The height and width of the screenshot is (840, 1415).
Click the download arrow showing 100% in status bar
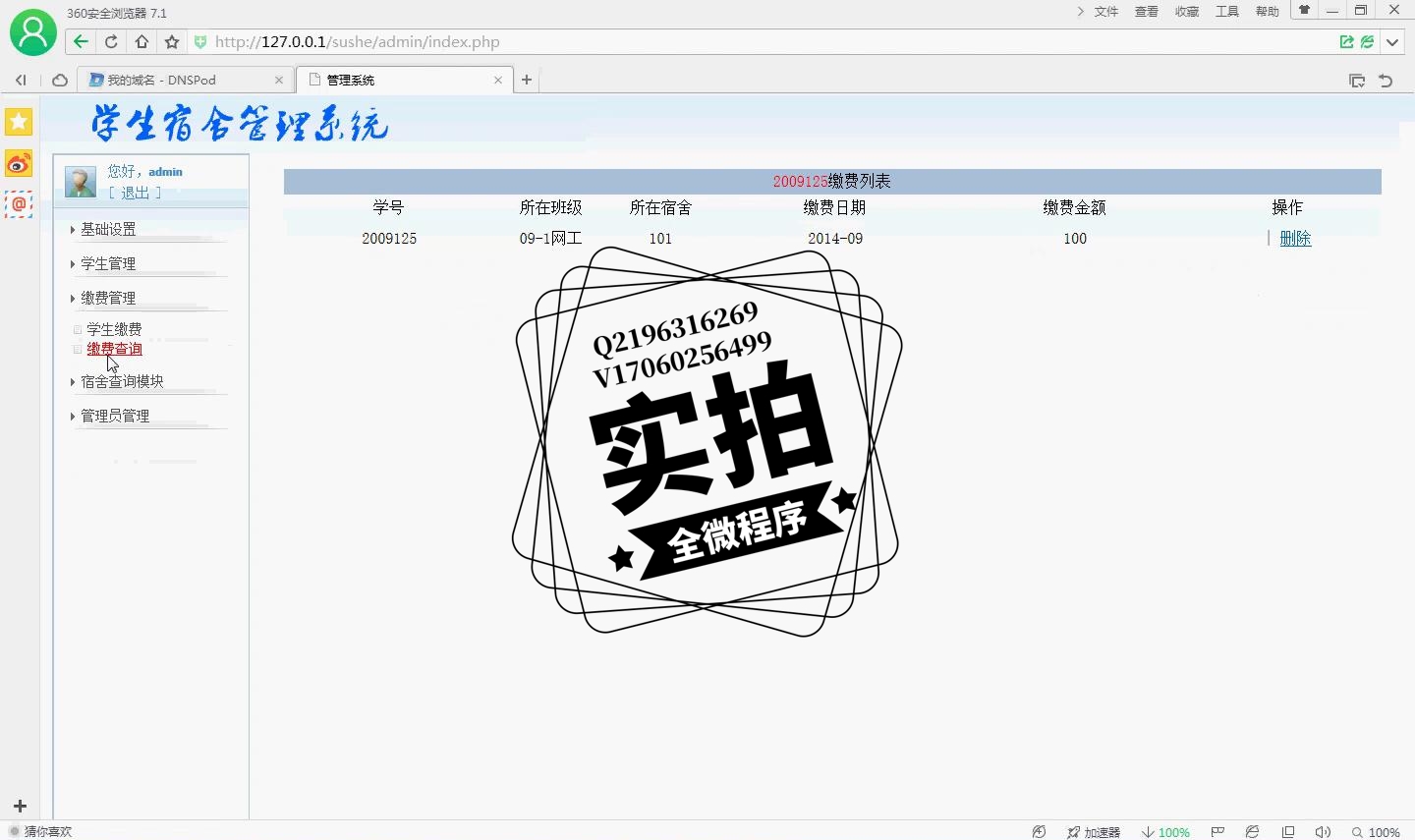click(1165, 832)
